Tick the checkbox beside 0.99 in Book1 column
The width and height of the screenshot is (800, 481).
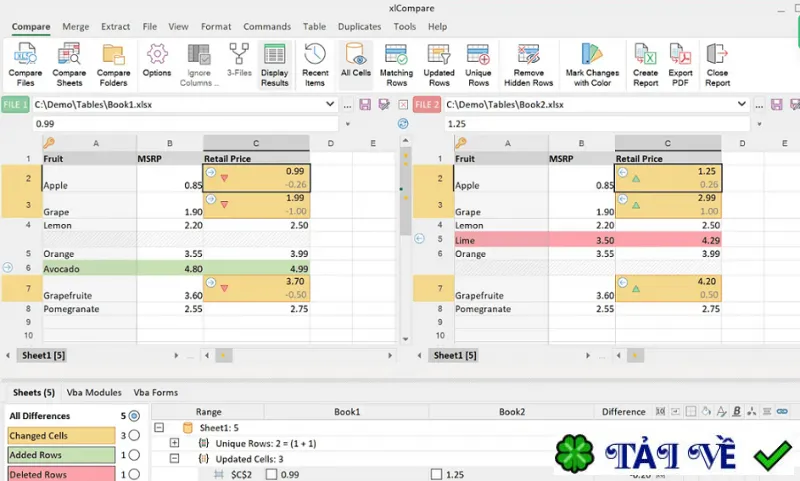(271, 474)
